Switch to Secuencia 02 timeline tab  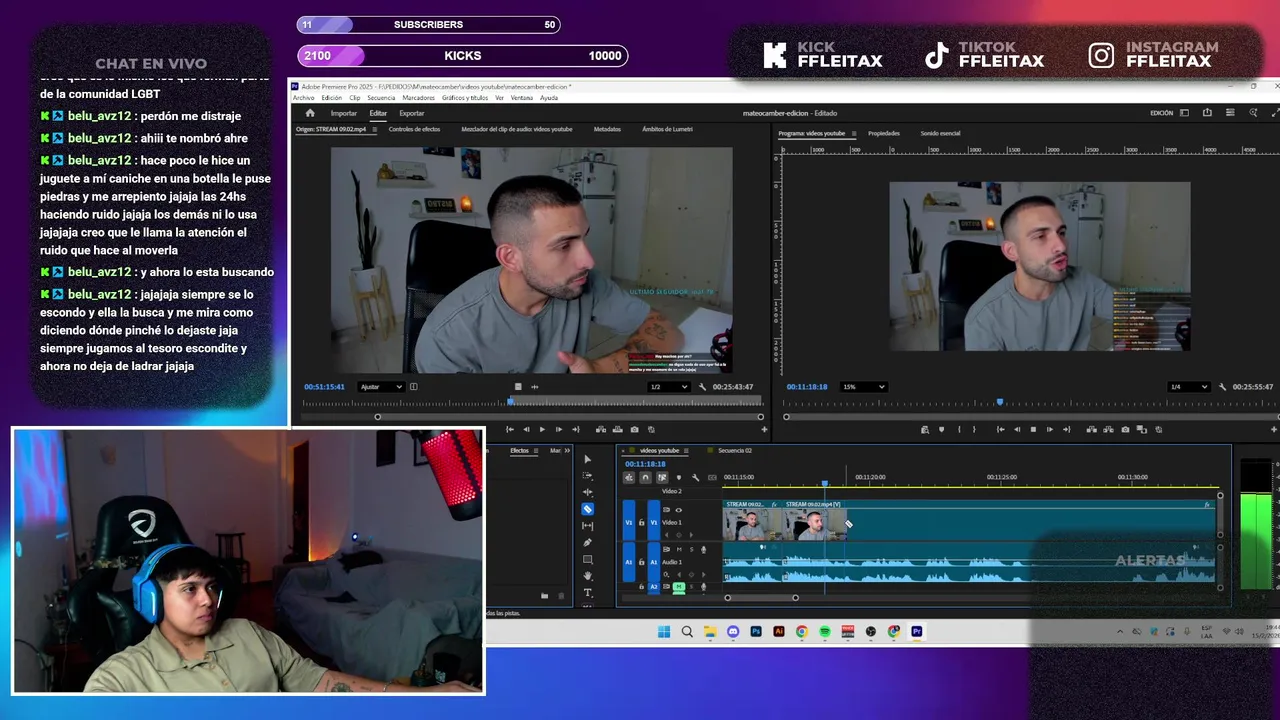[x=735, y=451]
